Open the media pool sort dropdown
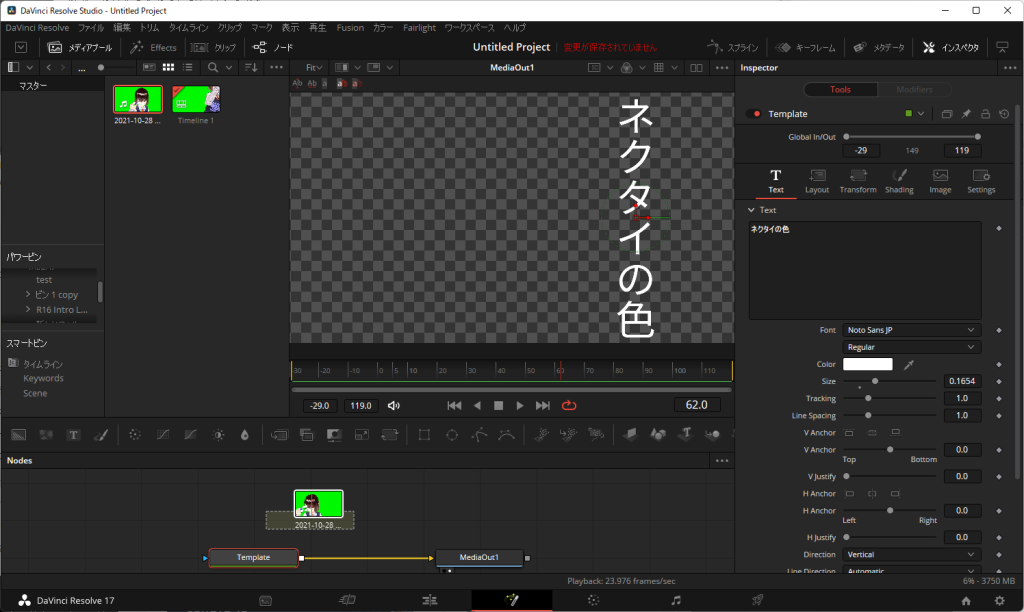The image size is (1024, 612). pos(251,67)
